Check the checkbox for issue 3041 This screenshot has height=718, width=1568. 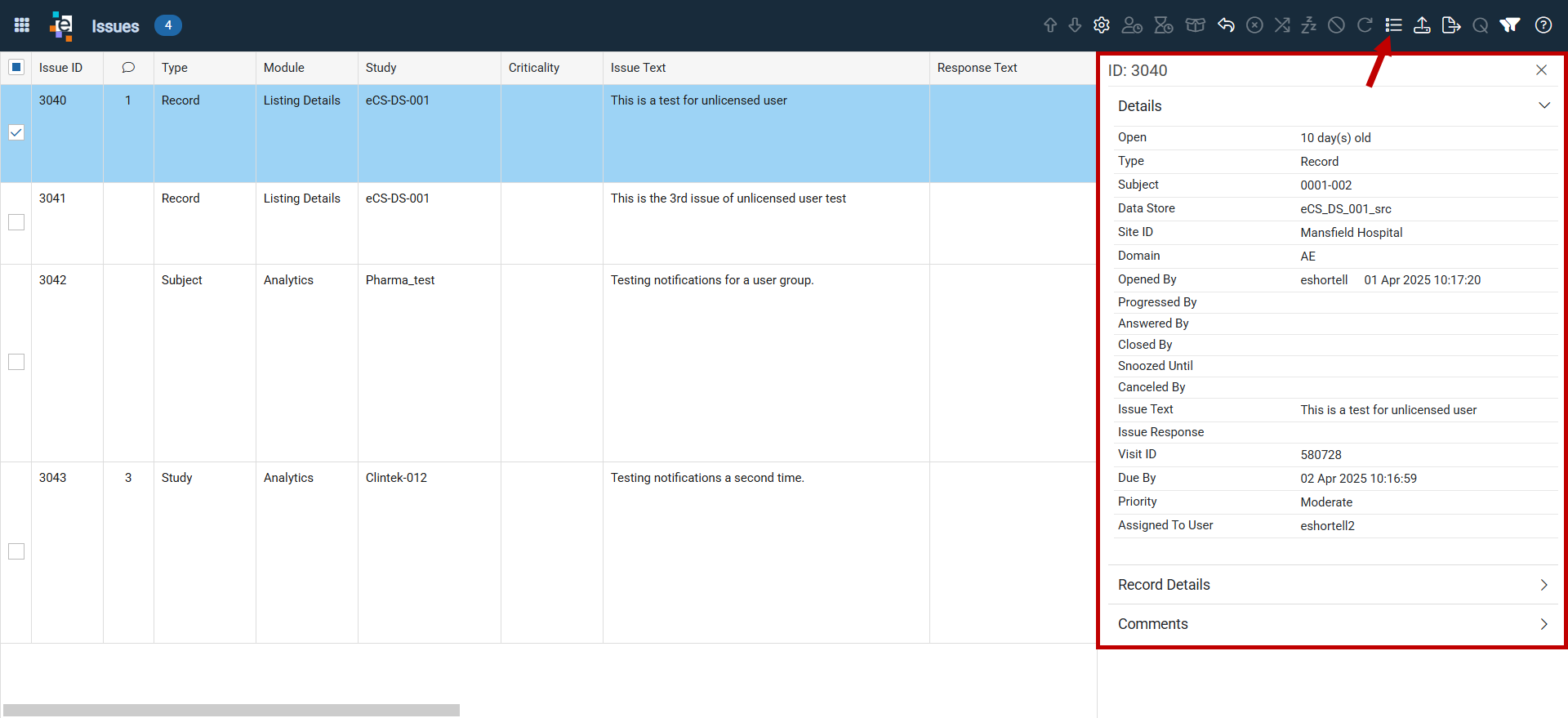pyautogui.click(x=16, y=222)
